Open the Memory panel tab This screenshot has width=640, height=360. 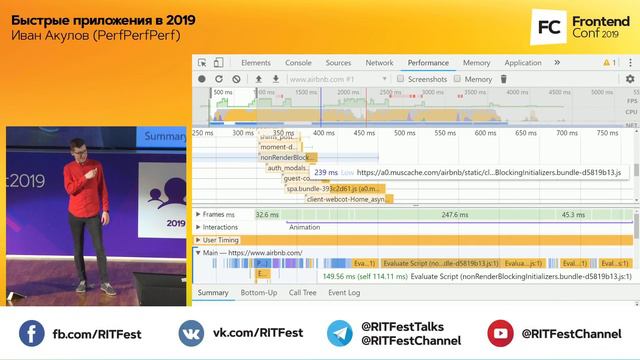[x=476, y=62]
